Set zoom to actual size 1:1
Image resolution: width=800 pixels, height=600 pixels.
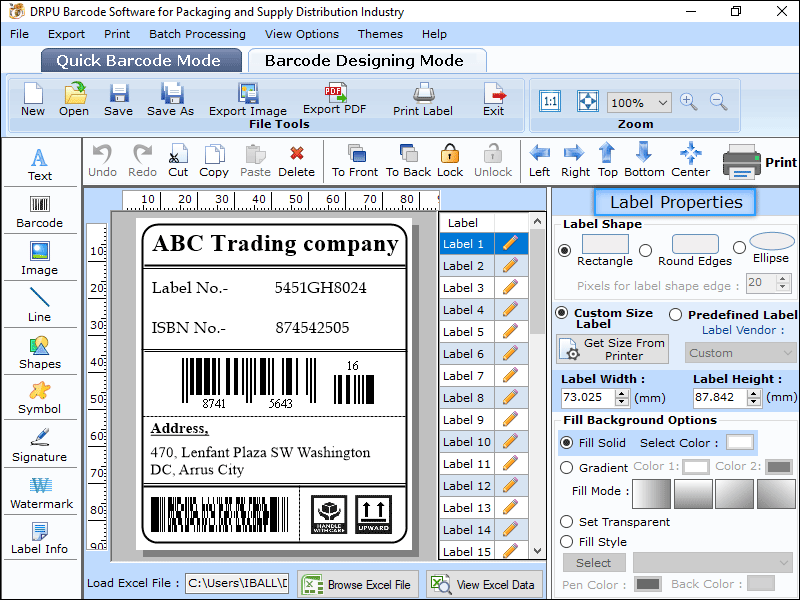click(550, 102)
